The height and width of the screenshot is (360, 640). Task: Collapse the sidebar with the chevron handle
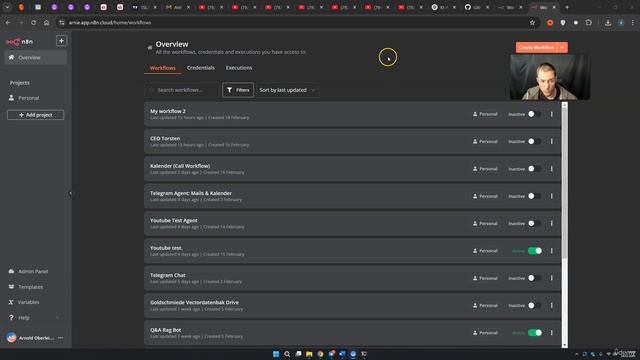[70, 193]
